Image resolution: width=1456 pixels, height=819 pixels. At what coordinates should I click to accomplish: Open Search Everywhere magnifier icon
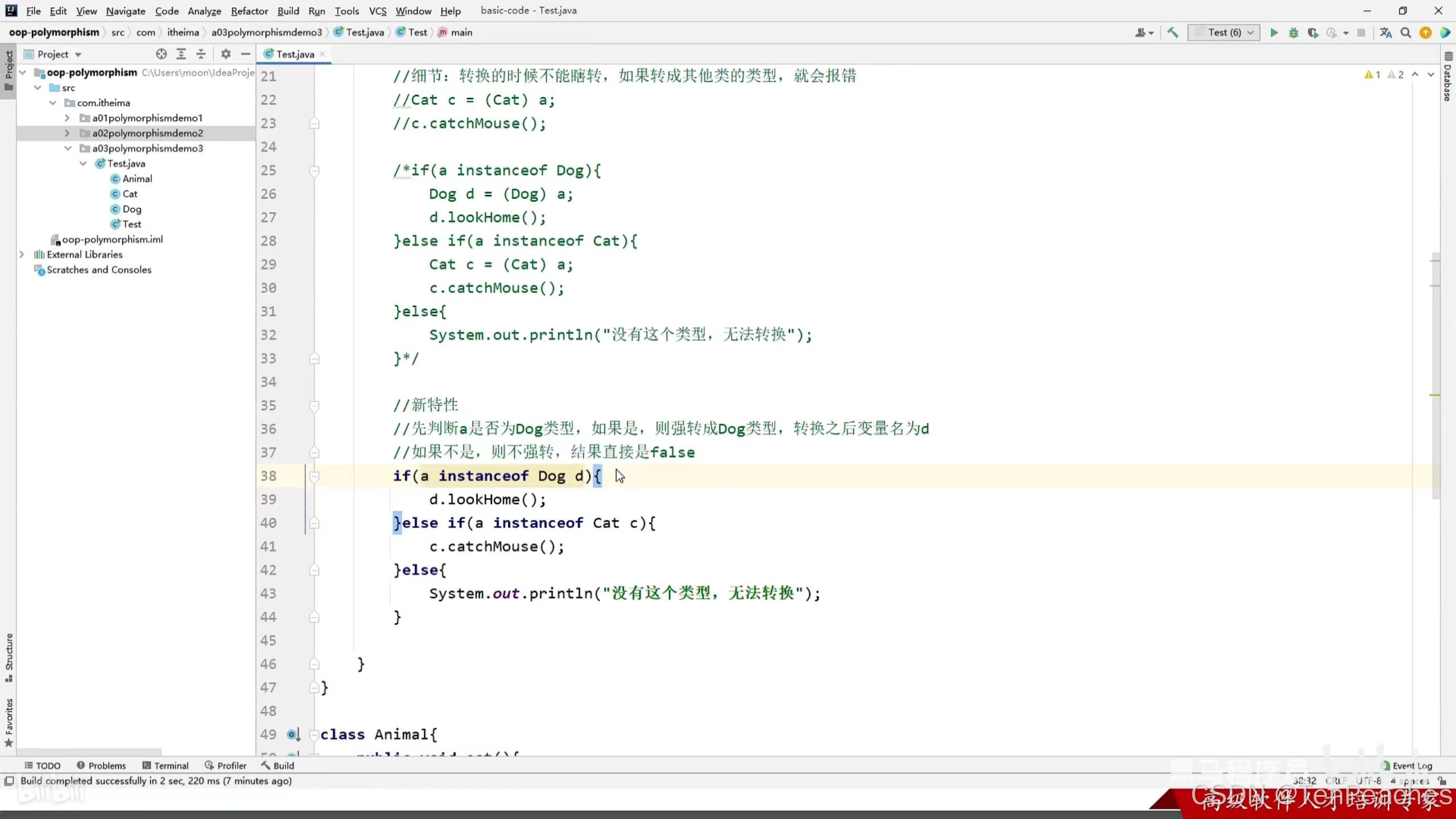point(1405,32)
